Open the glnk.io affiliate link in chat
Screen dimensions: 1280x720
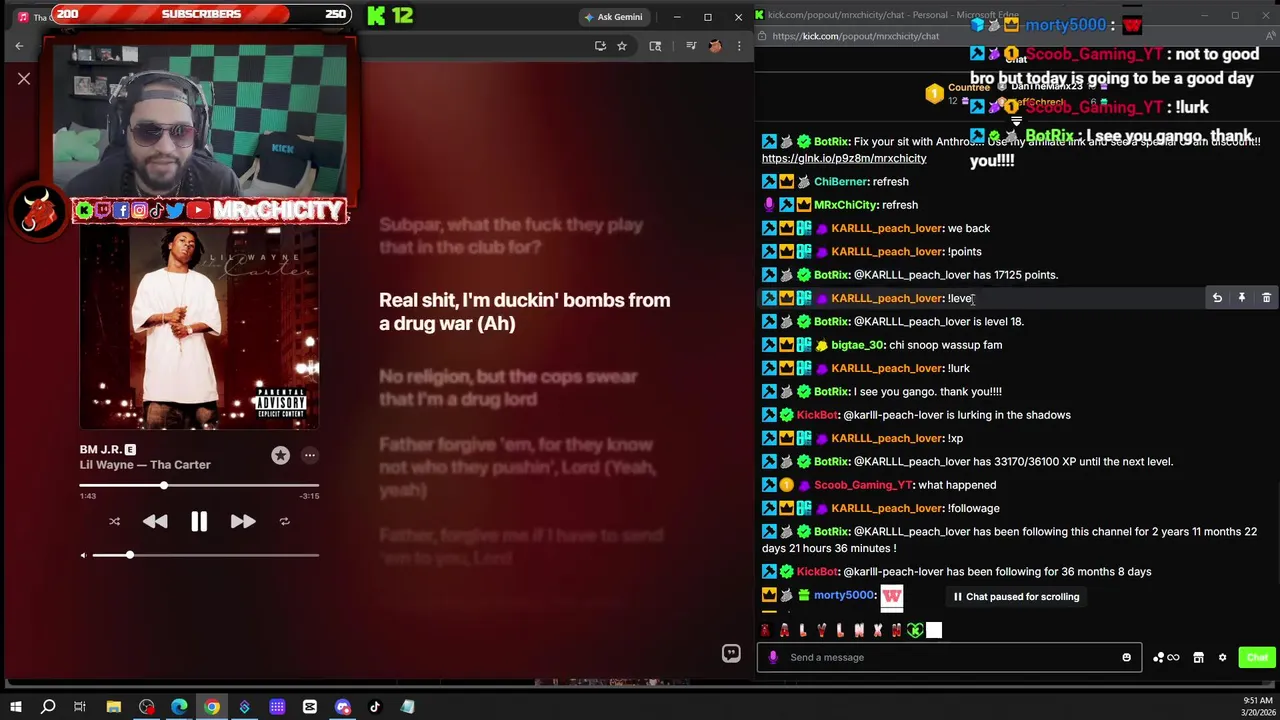point(844,158)
